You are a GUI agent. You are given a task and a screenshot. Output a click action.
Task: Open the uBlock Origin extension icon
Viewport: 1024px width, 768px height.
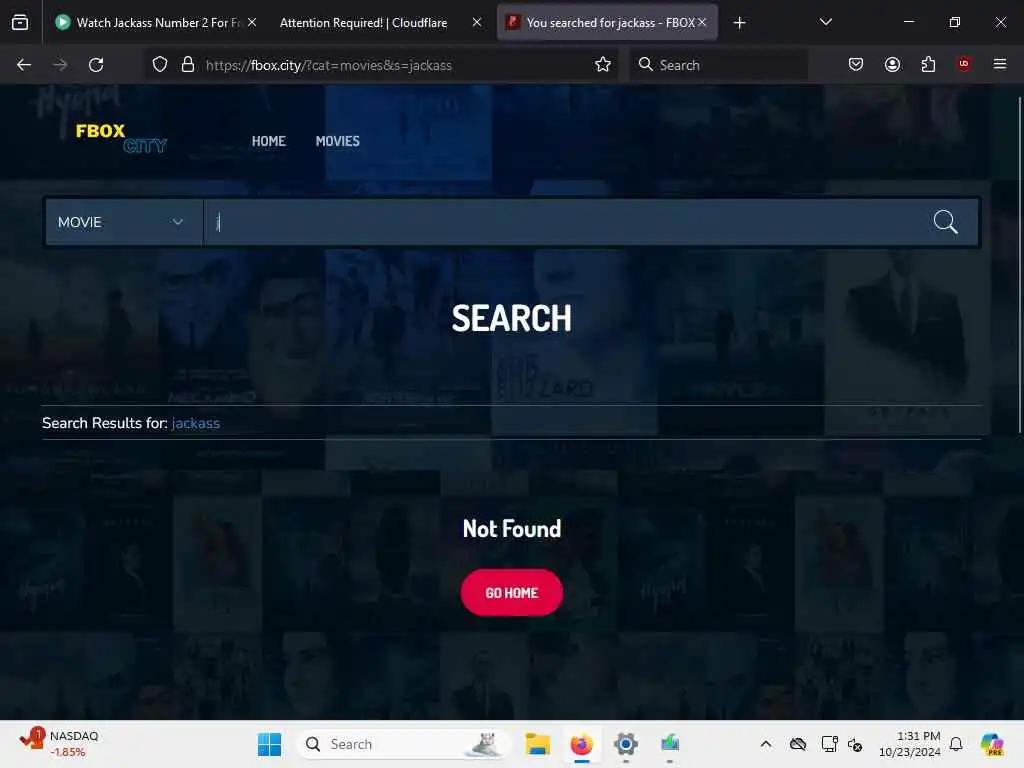pos(964,64)
